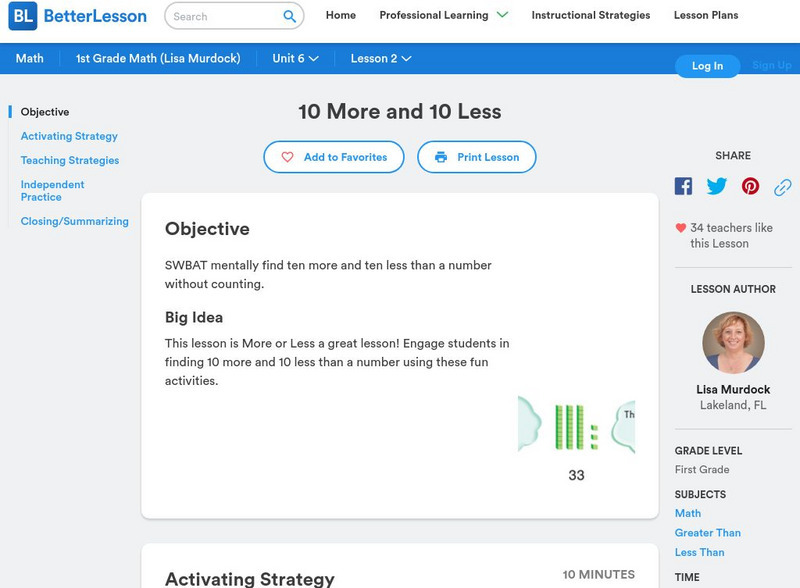The image size is (800, 588).
Task: Click Lisa Murdock's author photo
Action: tap(733, 342)
